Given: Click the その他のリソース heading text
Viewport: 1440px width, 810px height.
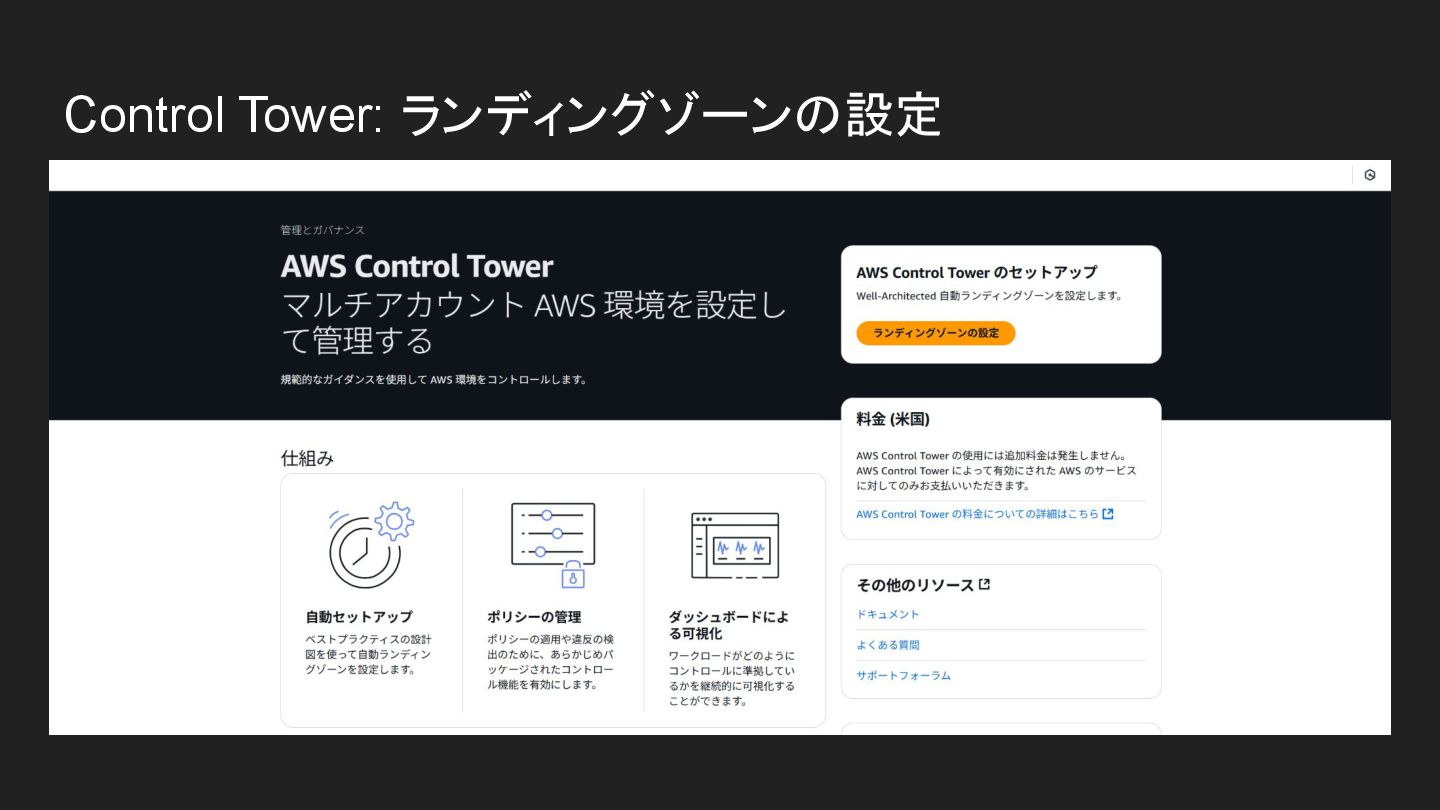Looking at the screenshot, I should coord(915,585).
